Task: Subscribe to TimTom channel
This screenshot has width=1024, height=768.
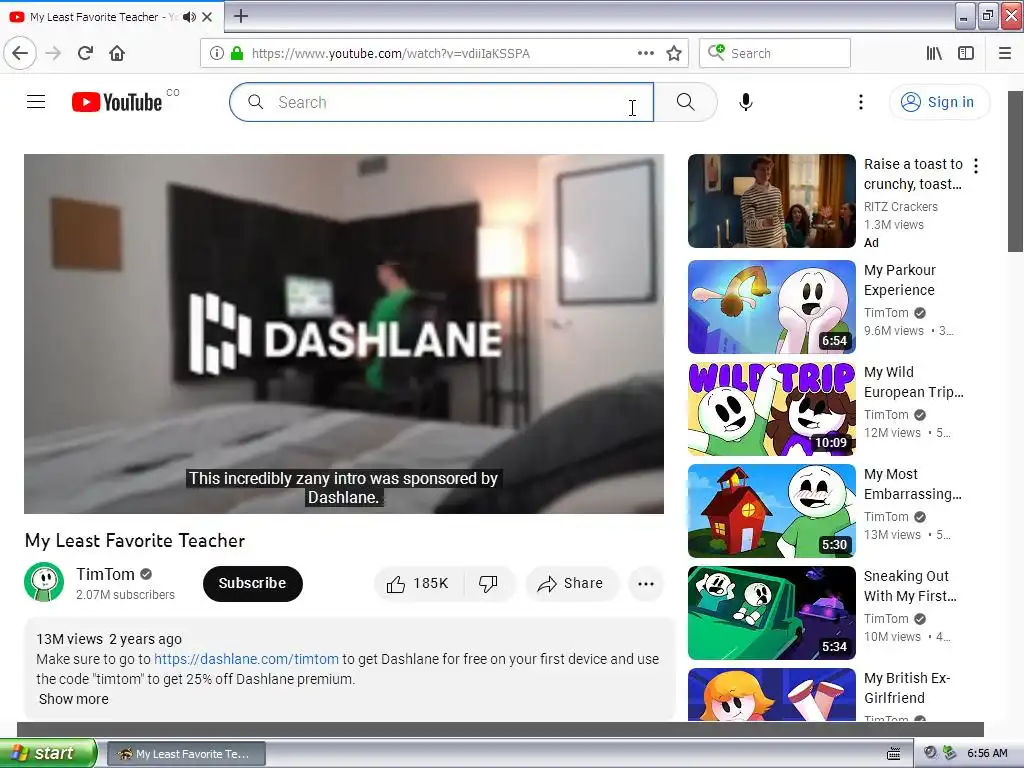Action: (x=253, y=583)
